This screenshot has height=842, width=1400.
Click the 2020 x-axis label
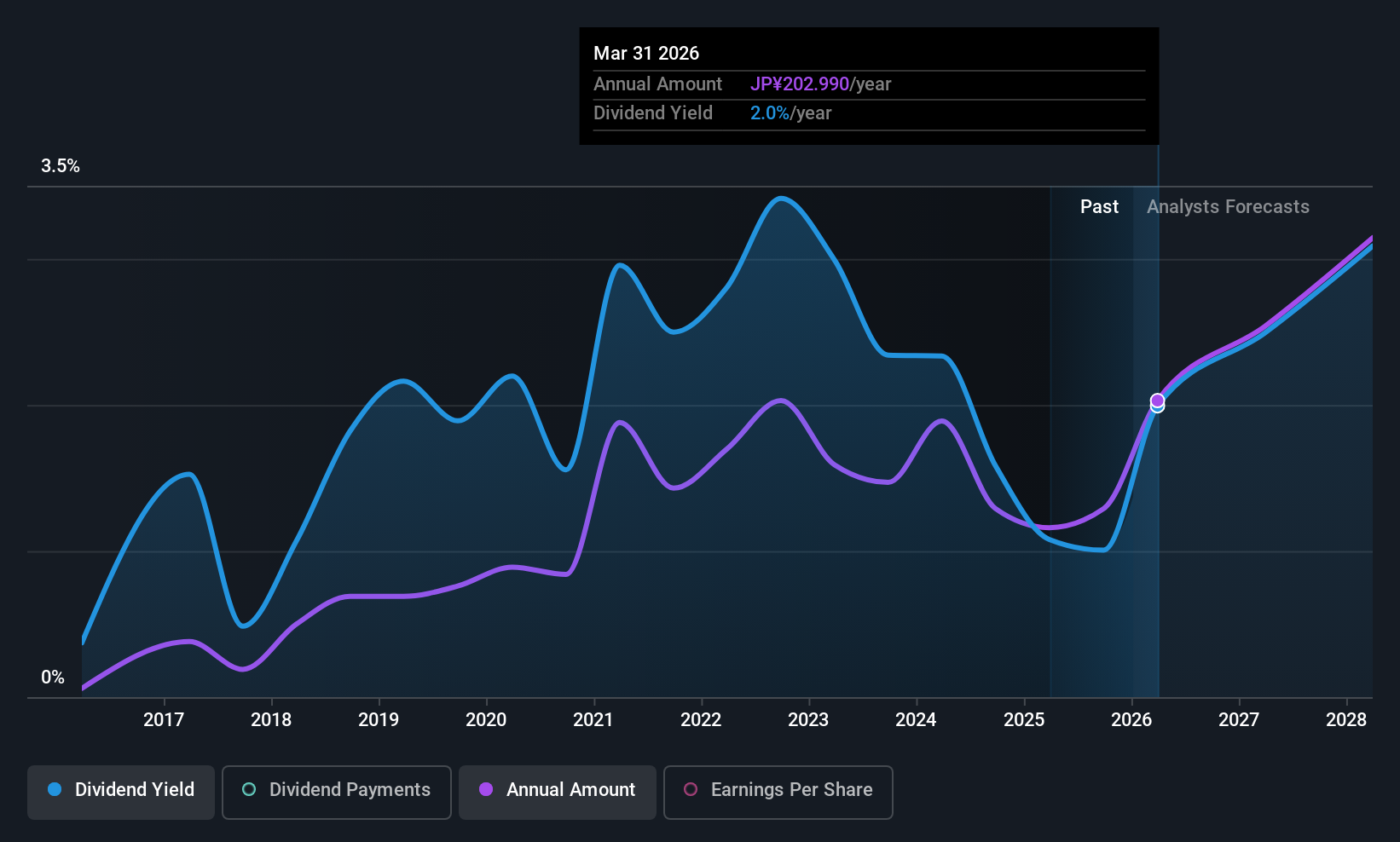[486, 720]
